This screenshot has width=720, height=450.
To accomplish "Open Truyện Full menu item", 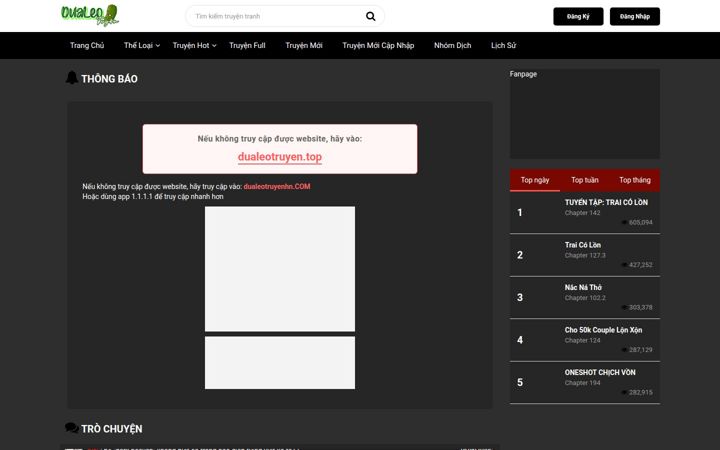I will click(x=247, y=45).
